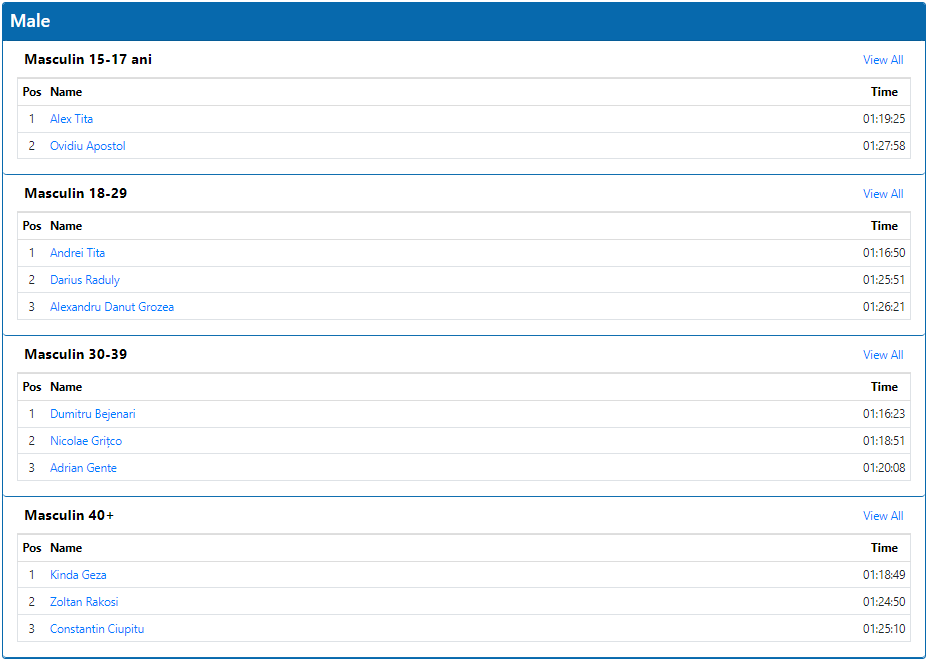Click the Masculin 40+ category heading
Viewport: 928px width, 660px height.
tap(69, 516)
